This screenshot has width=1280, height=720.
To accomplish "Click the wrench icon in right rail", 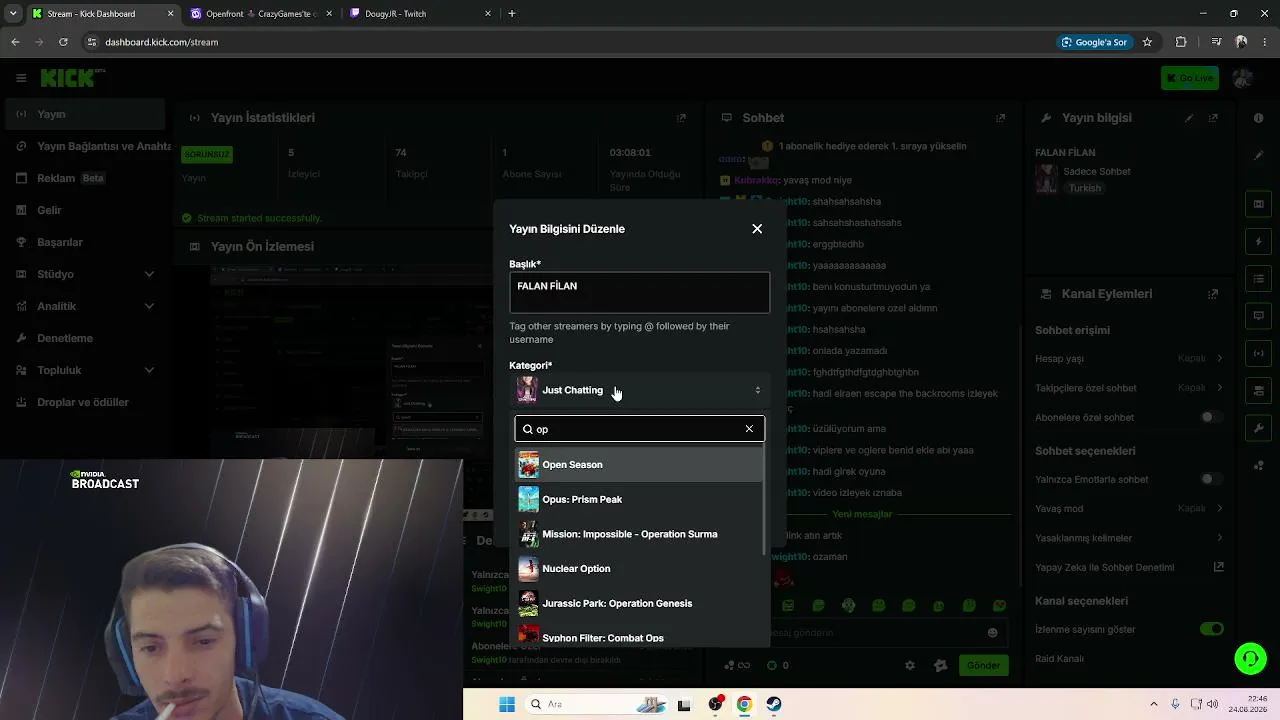I will (x=1258, y=428).
